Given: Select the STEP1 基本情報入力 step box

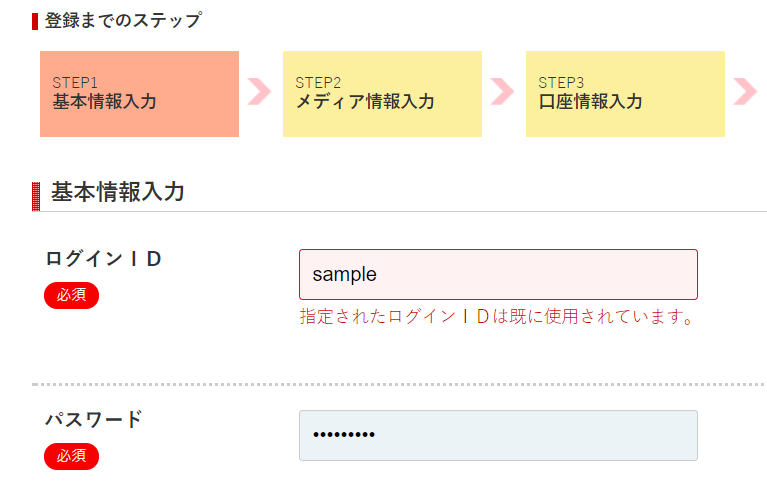Looking at the screenshot, I should [139, 94].
